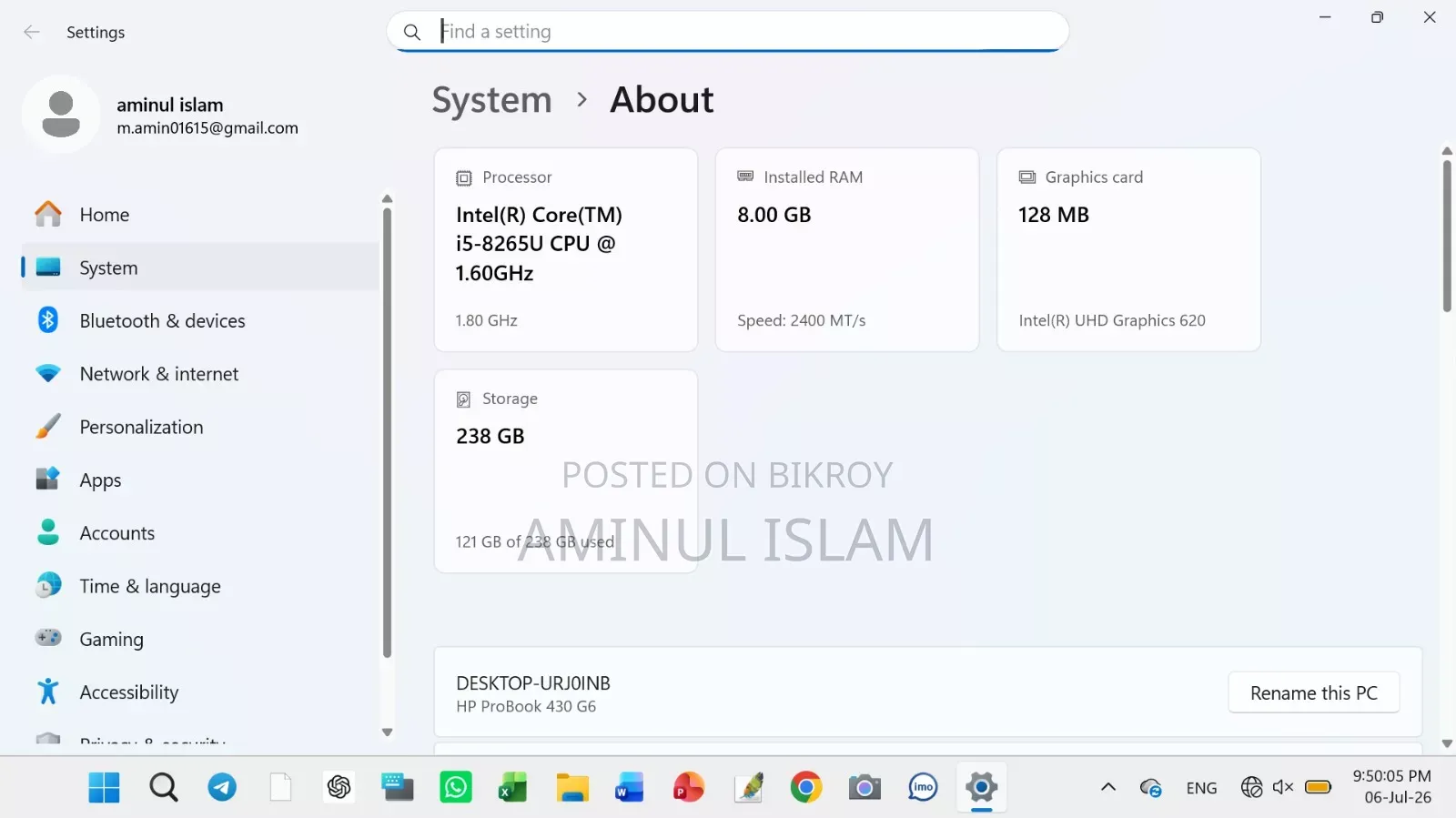Click the muted volume icon in the tray
This screenshot has width=1456, height=818.
1283,787
